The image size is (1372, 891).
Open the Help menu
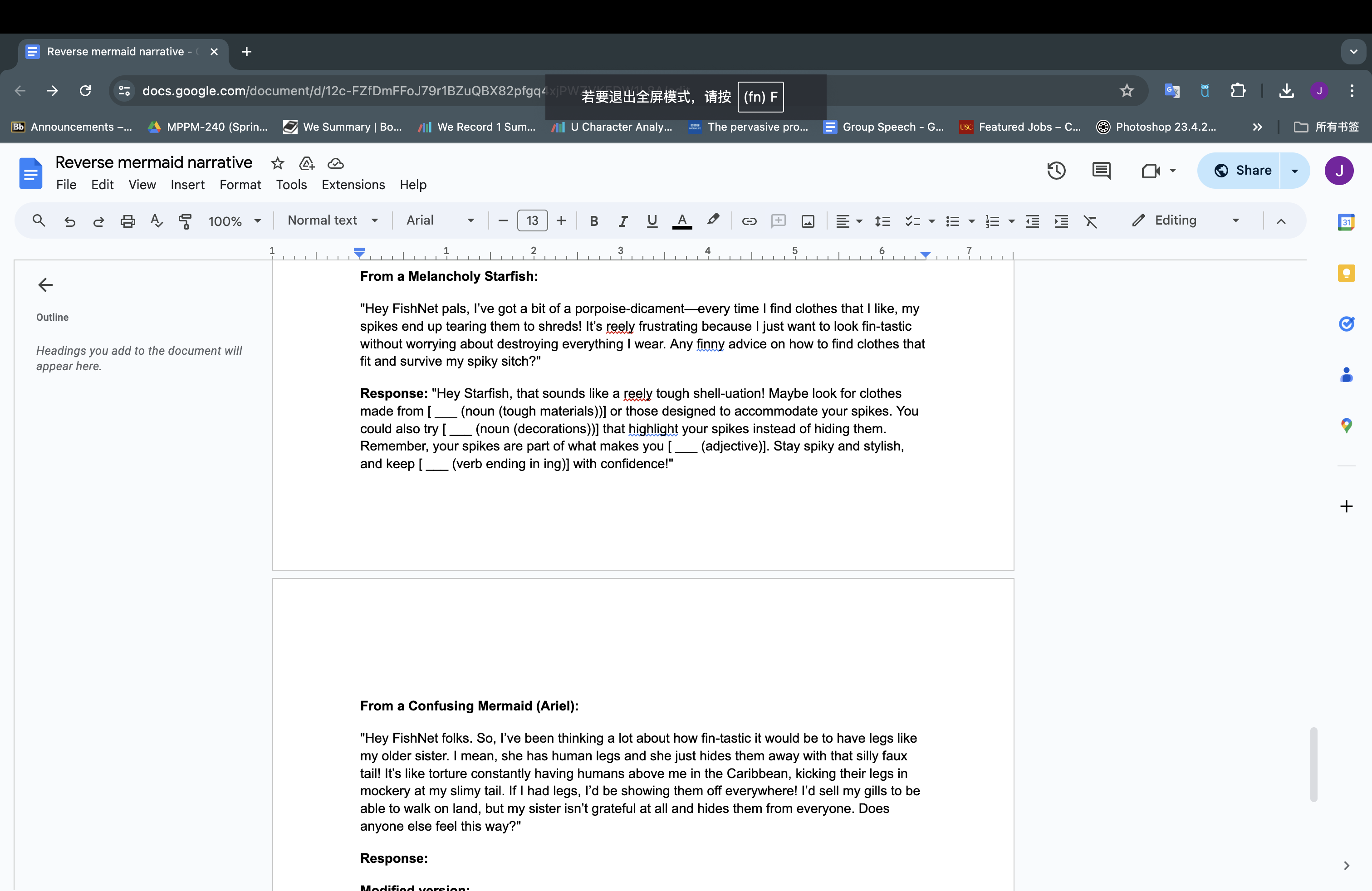[413, 185]
